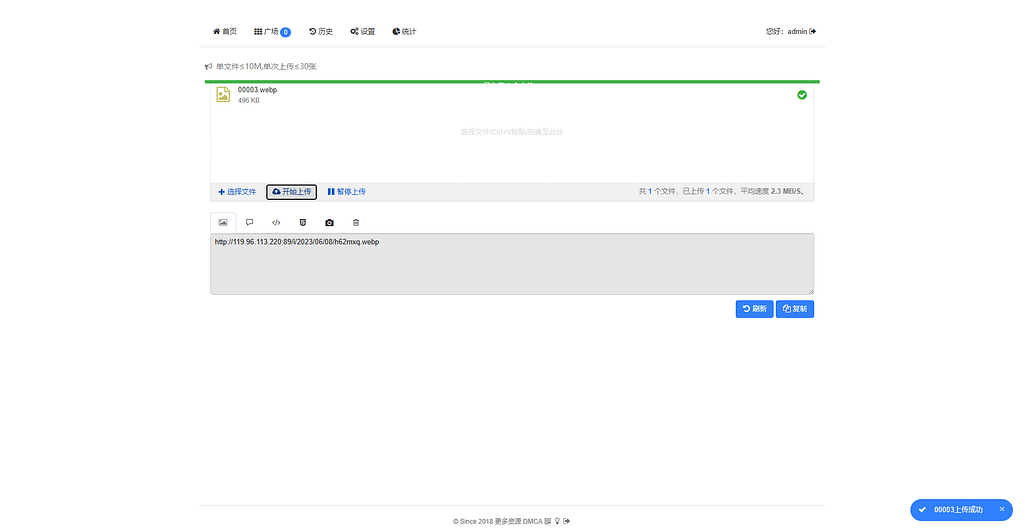Click the 选择文件 select files button
The height and width of the screenshot is (532, 1024).
point(237,192)
